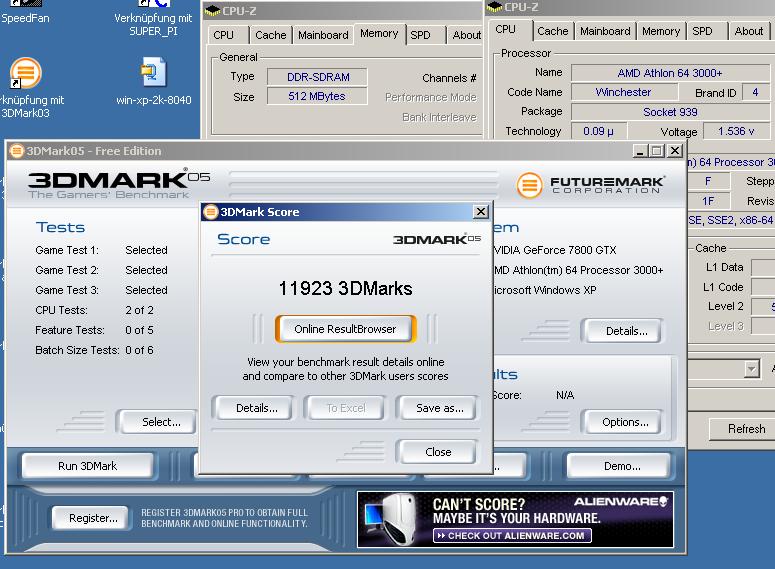Click the Futuremark Corporation logo
The height and width of the screenshot is (569, 775).
(590, 185)
